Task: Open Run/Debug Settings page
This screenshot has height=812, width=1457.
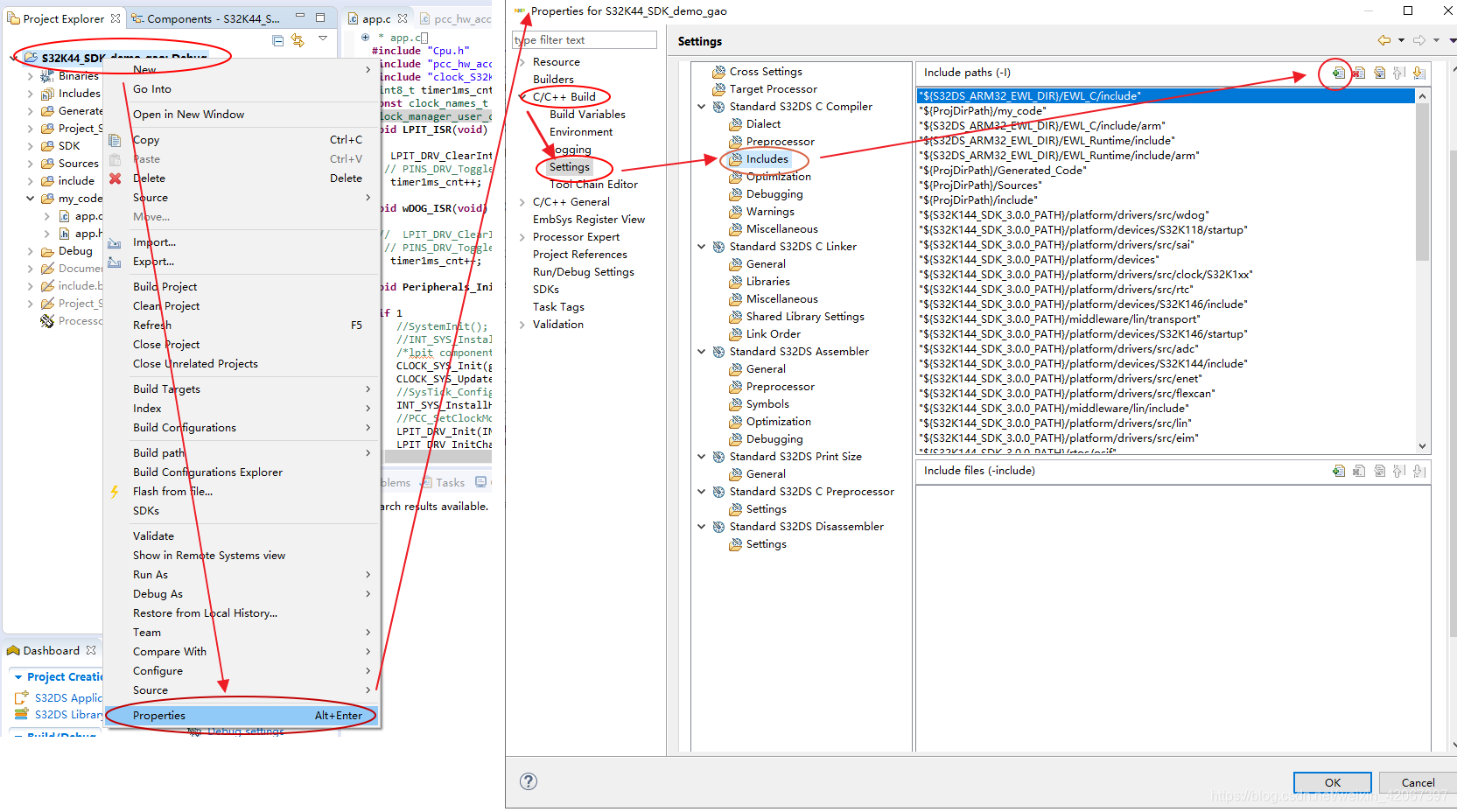Action: pos(584,272)
